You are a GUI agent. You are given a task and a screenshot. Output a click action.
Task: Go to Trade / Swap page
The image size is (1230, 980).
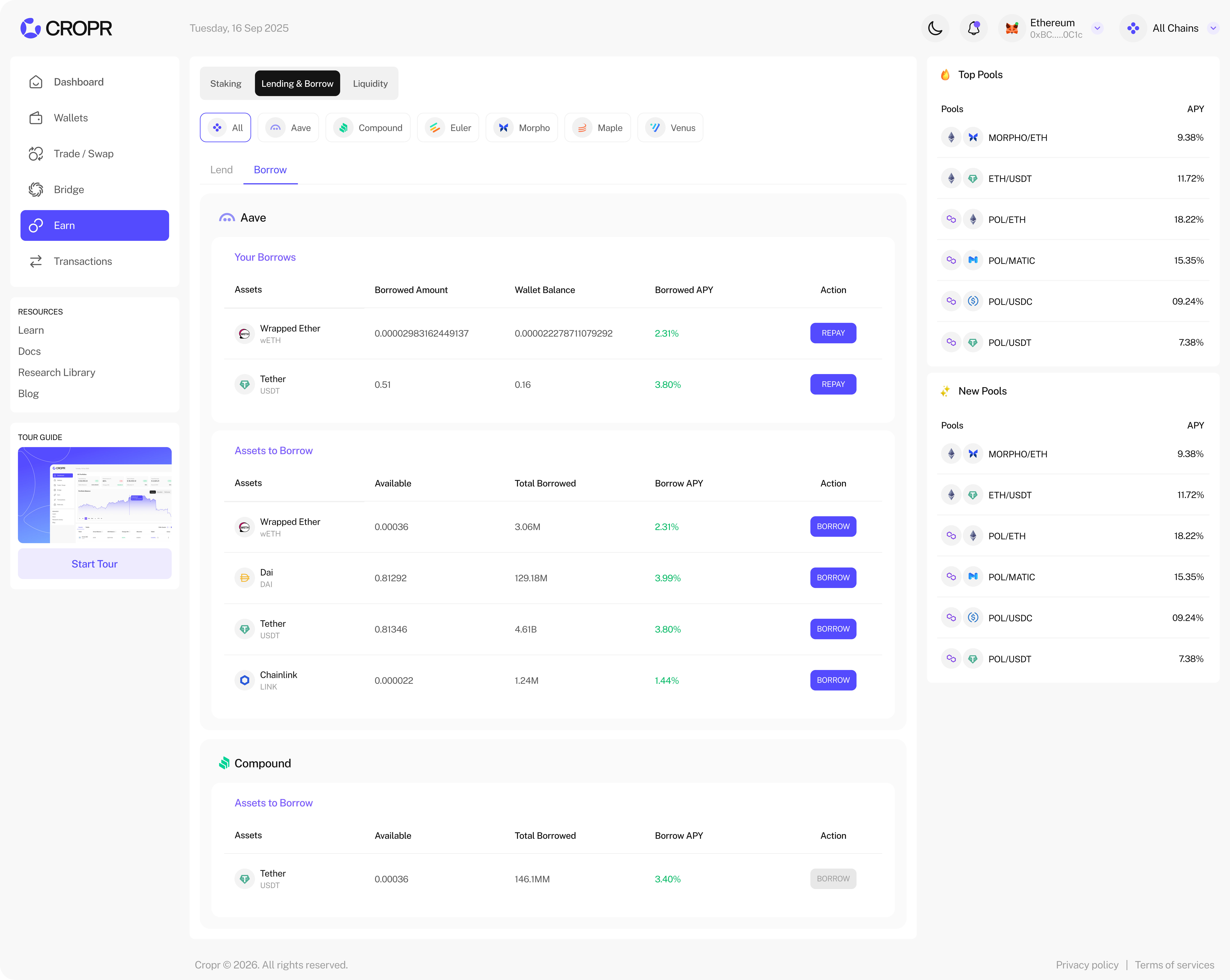(95, 154)
